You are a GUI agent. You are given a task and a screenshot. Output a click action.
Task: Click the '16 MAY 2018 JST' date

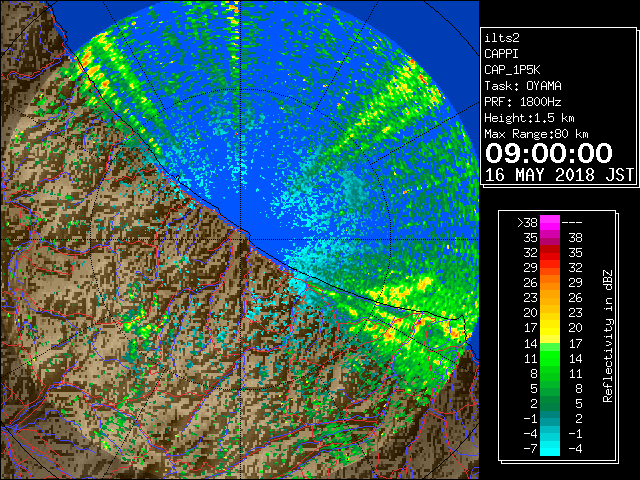(x=559, y=175)
